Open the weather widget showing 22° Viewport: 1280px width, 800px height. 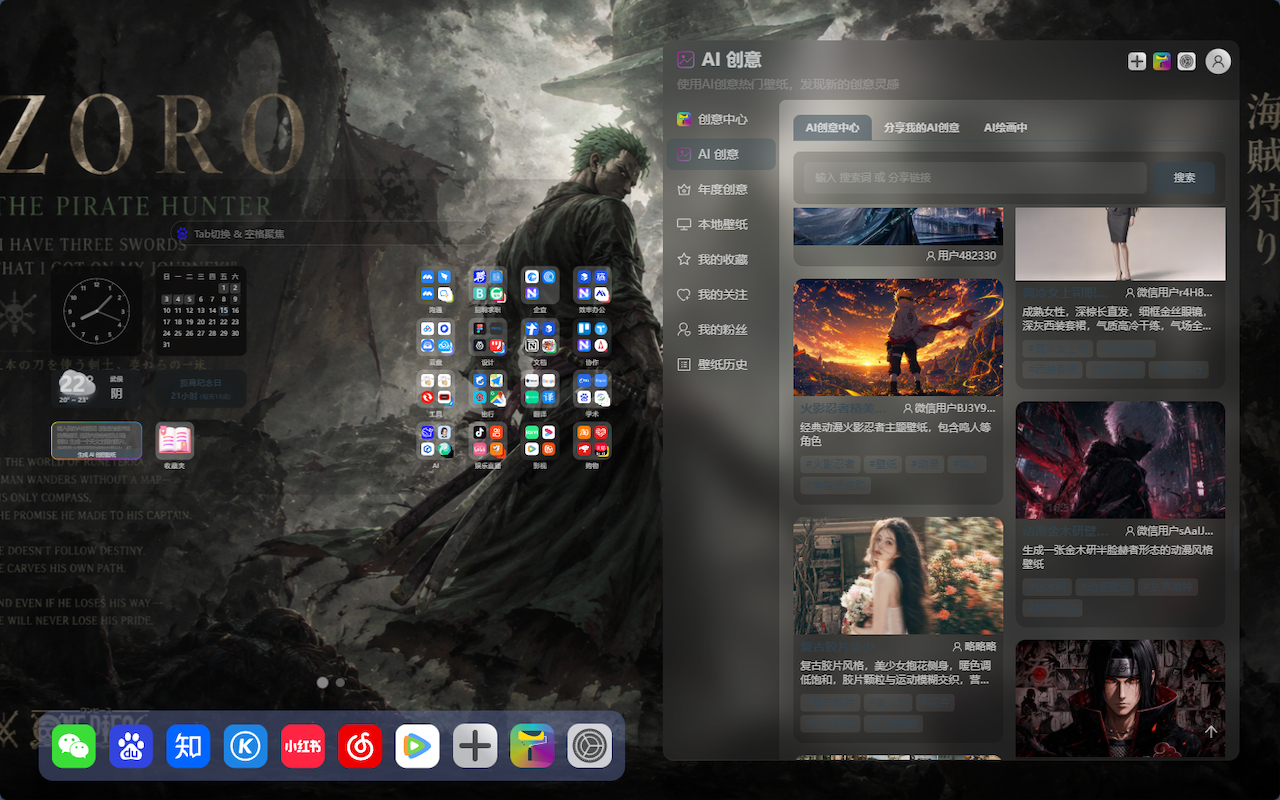coord(97,389)
